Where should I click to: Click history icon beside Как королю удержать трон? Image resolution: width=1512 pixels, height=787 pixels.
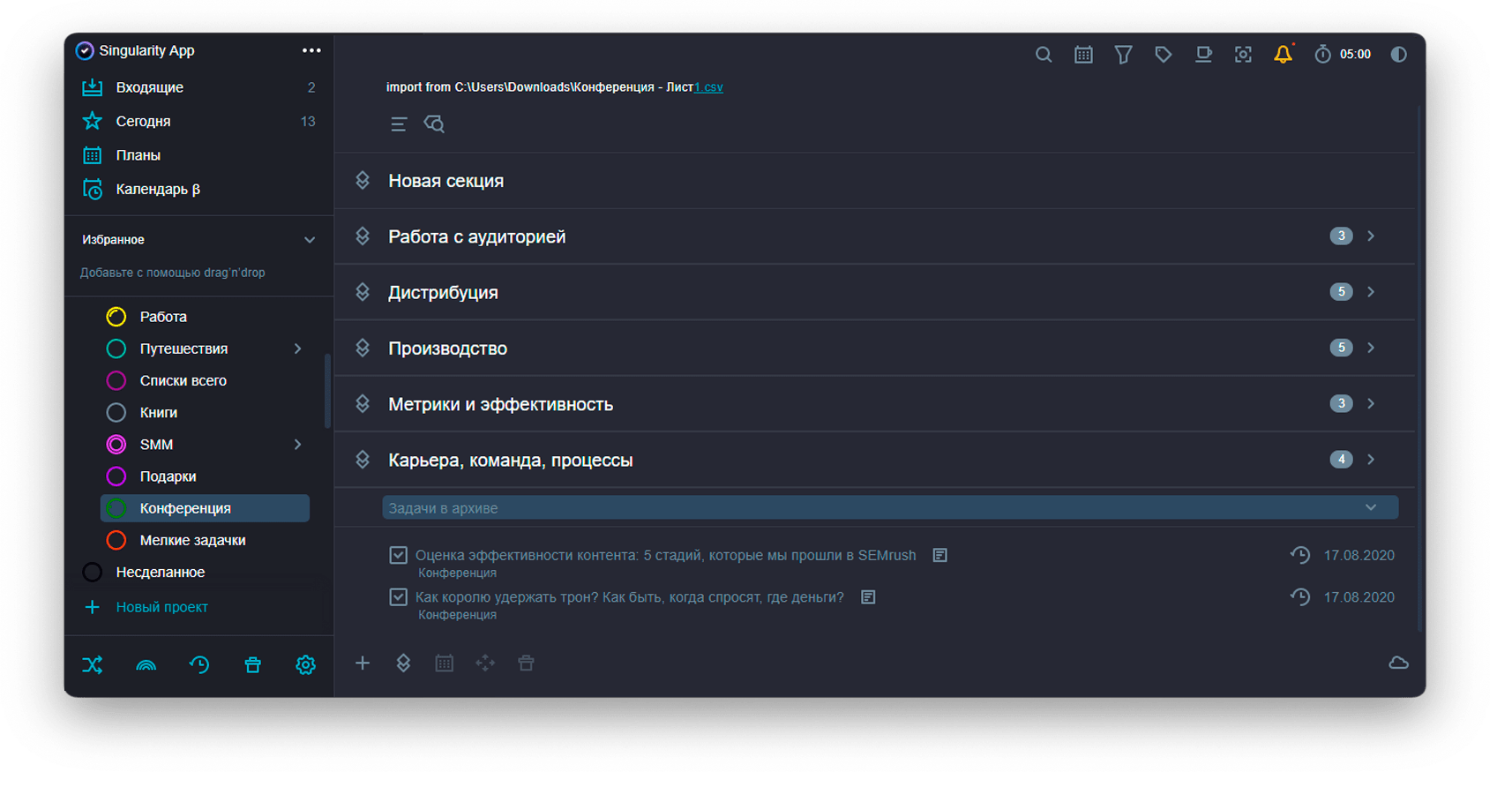tap(1300, 597)
